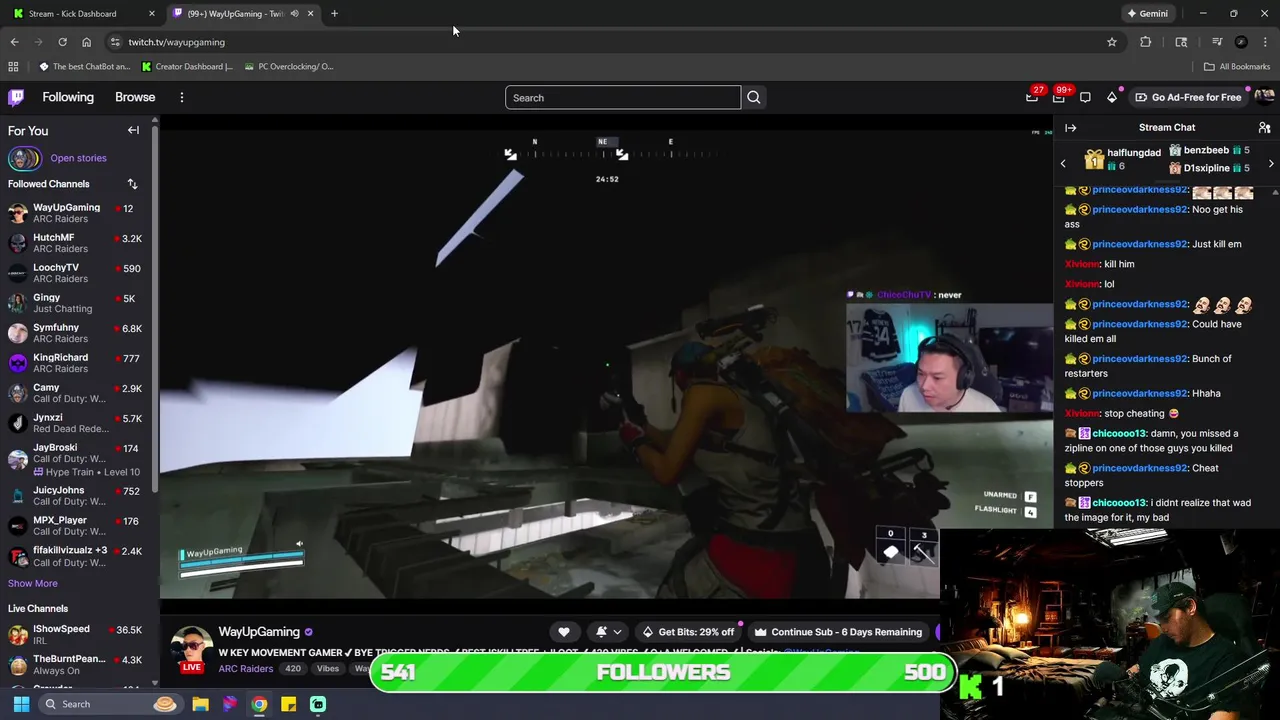Image resolution: width=1280 pixels, height=720 pixels.
Task: Go to browser home page icon
Action: pos(86,42)
